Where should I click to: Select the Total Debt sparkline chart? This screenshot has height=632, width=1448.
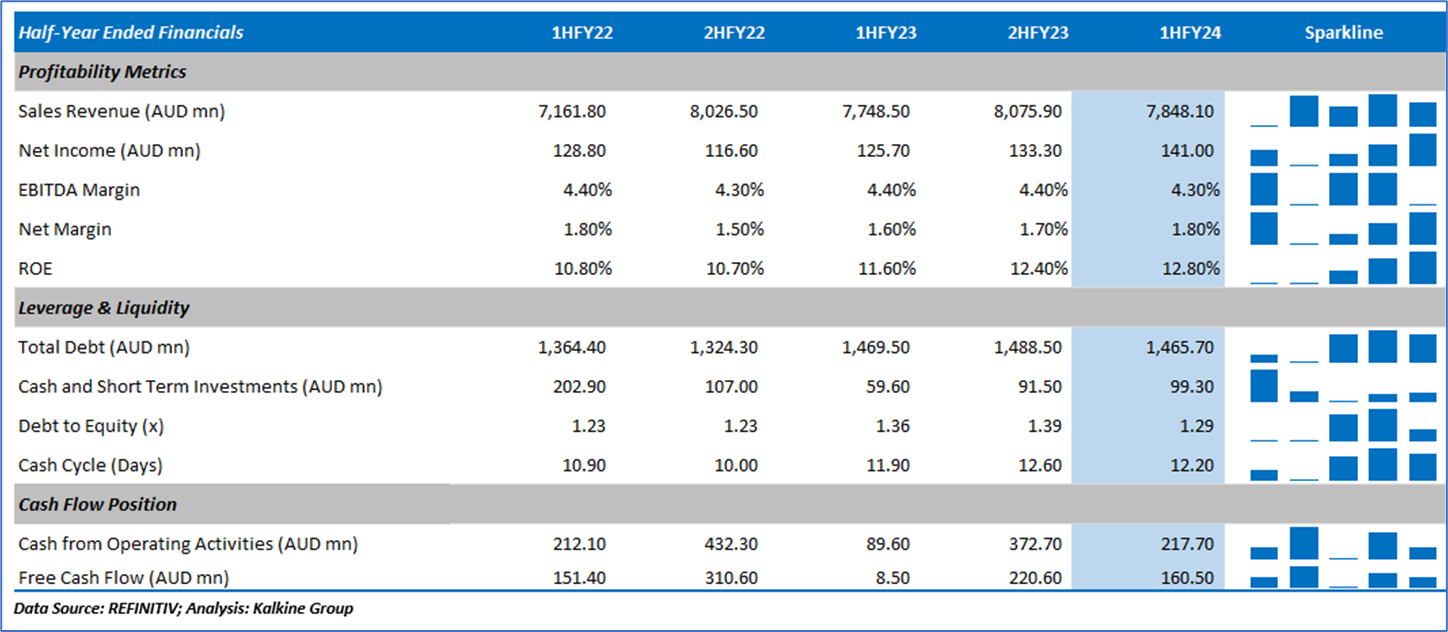(1343, 348)
